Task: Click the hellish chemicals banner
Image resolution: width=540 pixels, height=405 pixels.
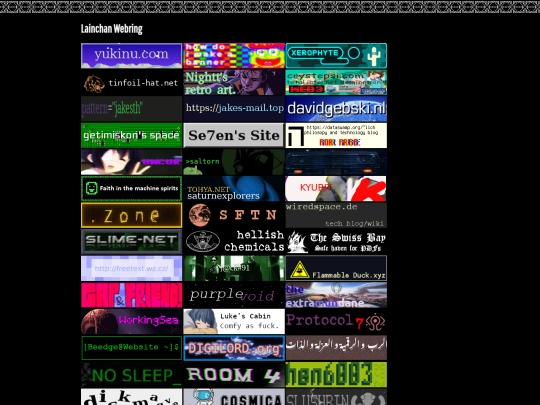Action: (x=234, y=242)
